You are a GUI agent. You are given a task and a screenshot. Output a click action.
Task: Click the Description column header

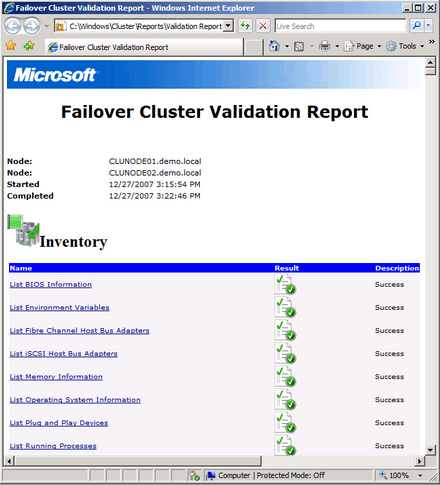[x=397, y=268]
